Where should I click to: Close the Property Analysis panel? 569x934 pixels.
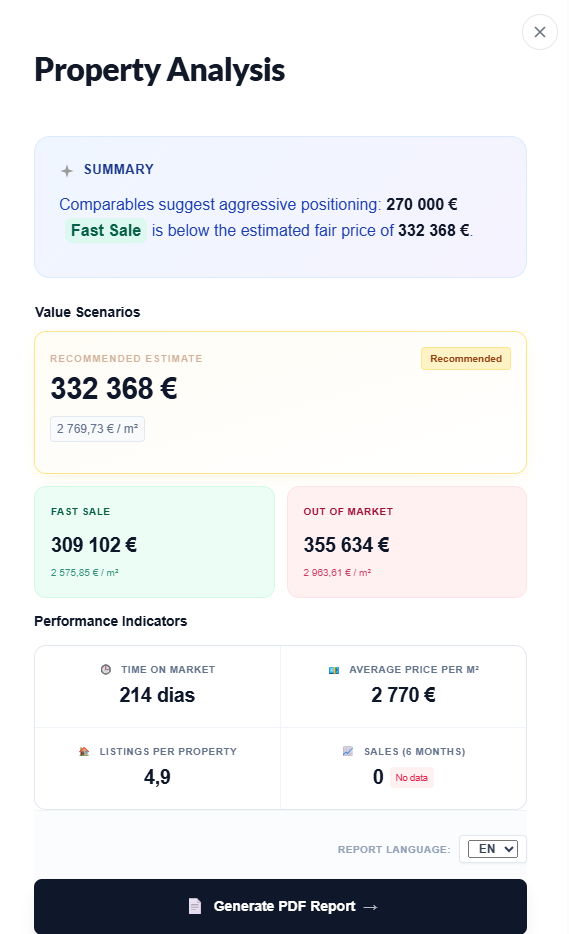pyautogui.click(x=539, y=32)
